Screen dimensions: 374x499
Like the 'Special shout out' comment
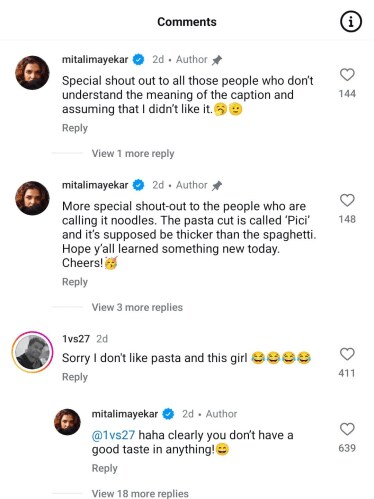pos(347,75)
